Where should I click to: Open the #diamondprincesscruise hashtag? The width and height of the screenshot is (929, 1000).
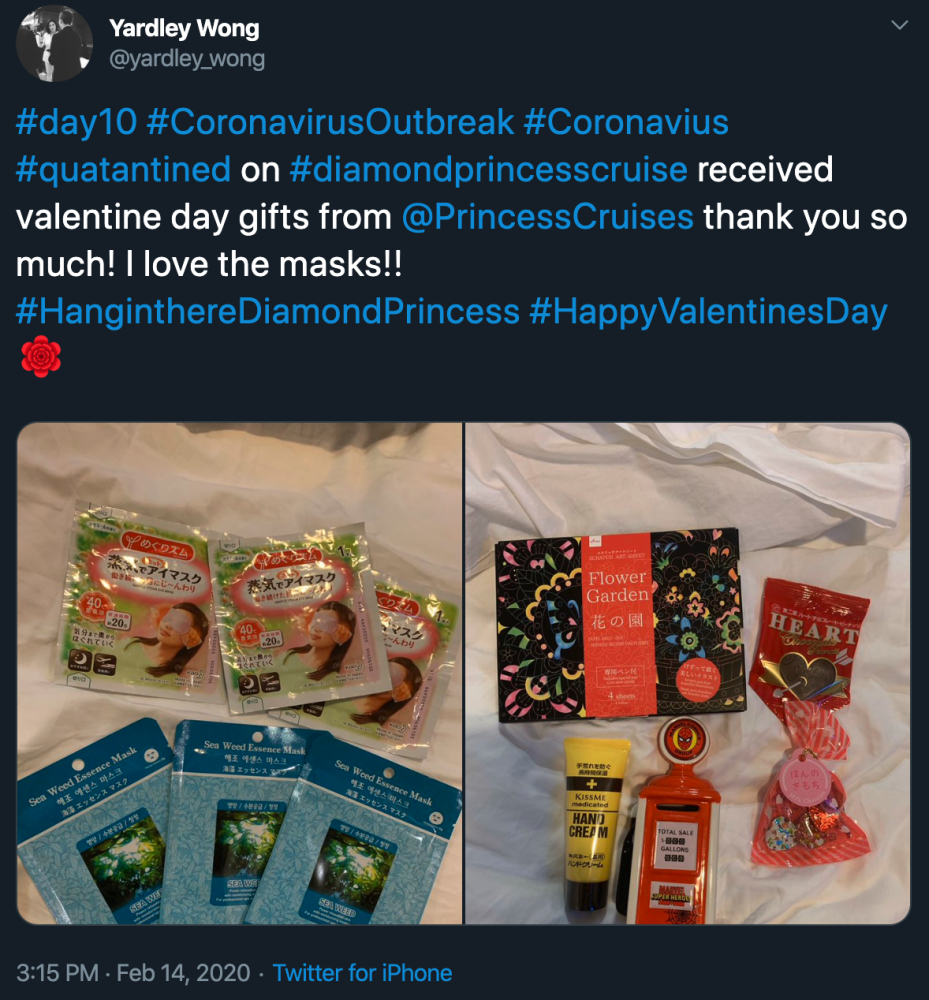coord(488,170)
